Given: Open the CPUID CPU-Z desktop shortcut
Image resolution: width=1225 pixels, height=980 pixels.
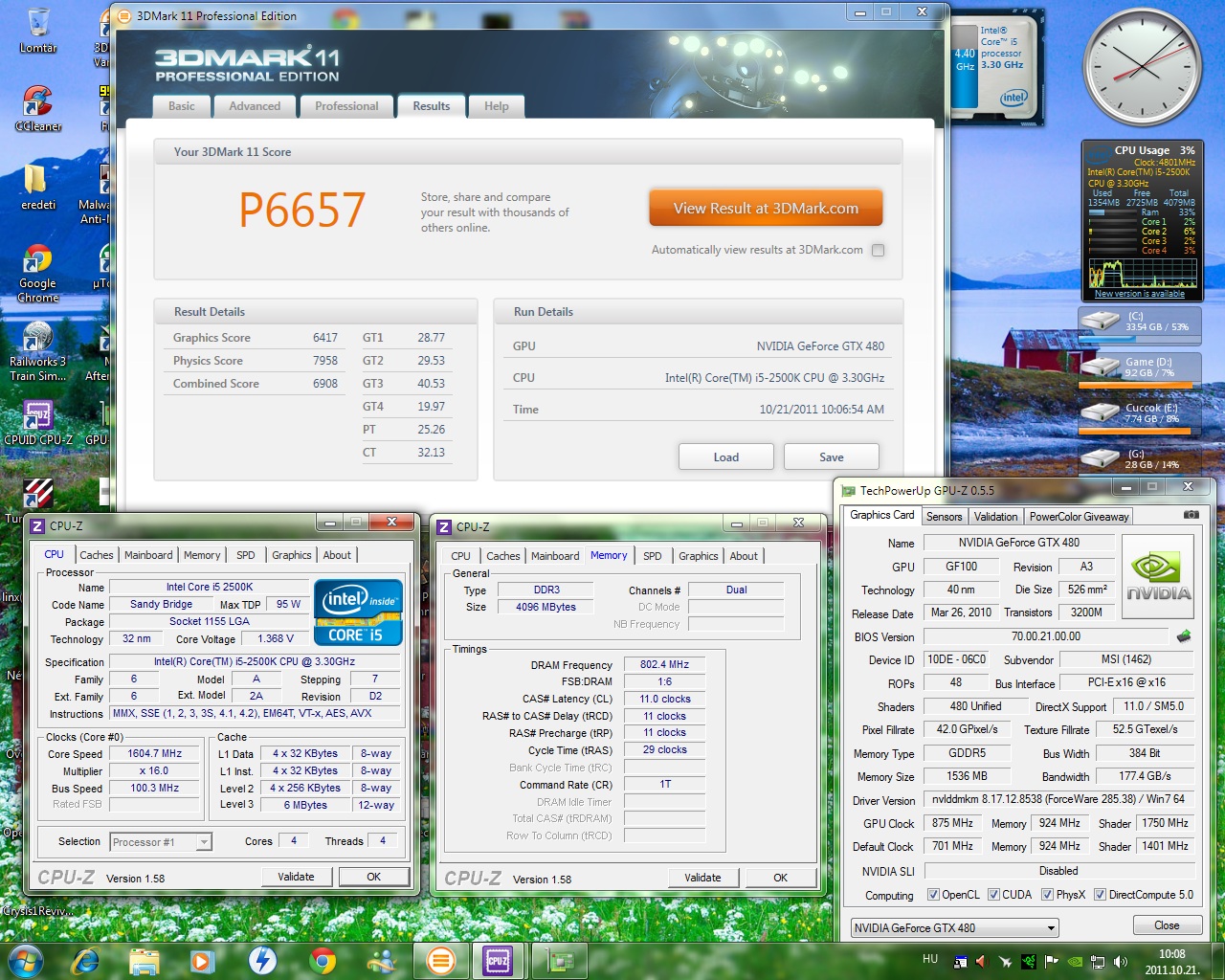Looking at the screenshot, I should [x=38, y=423].
